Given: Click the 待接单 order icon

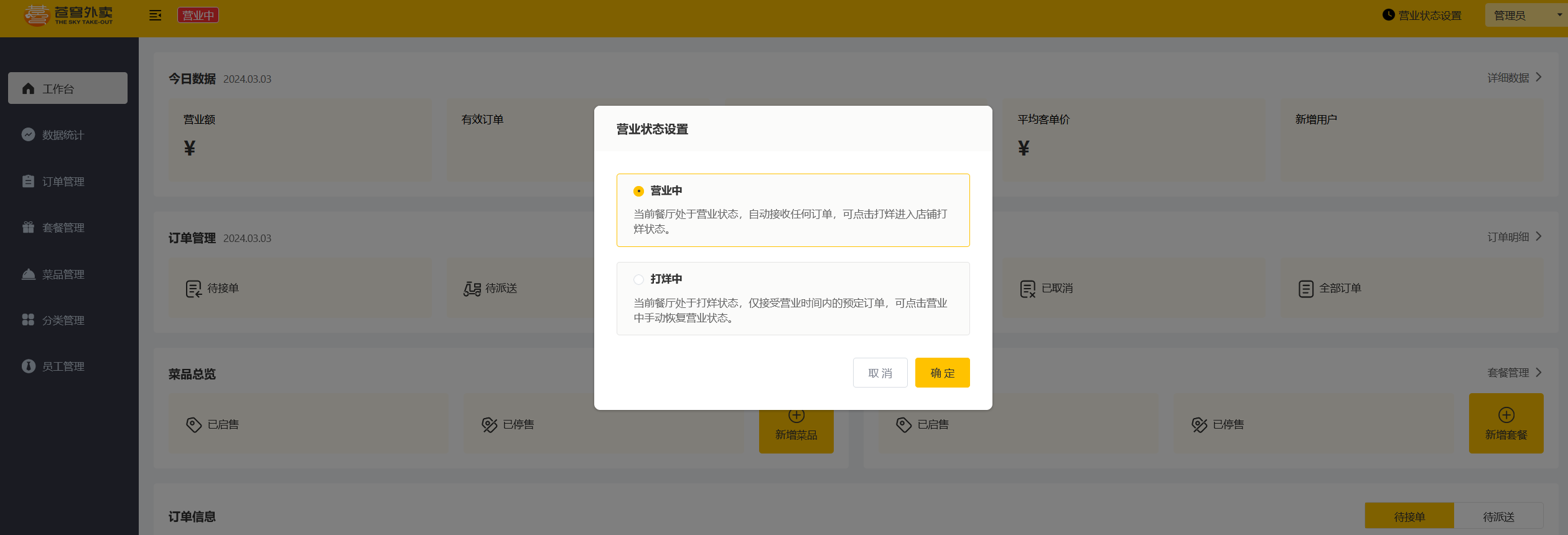Looking at the screenshot, I should (194, 289).
